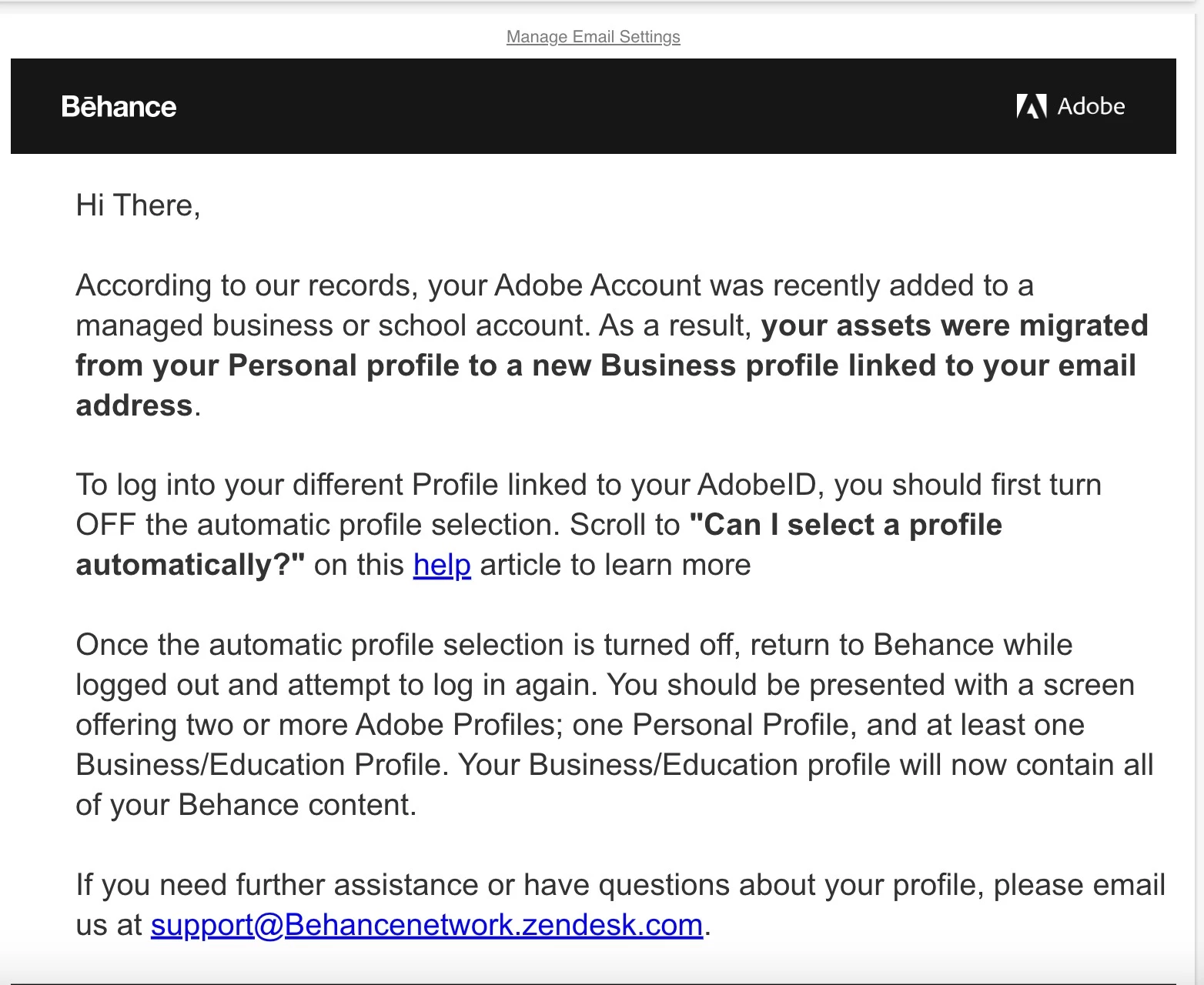This screenshot has height=985, width=1204.
Task: Click the empty middle of black header banner
Action: 593,106
